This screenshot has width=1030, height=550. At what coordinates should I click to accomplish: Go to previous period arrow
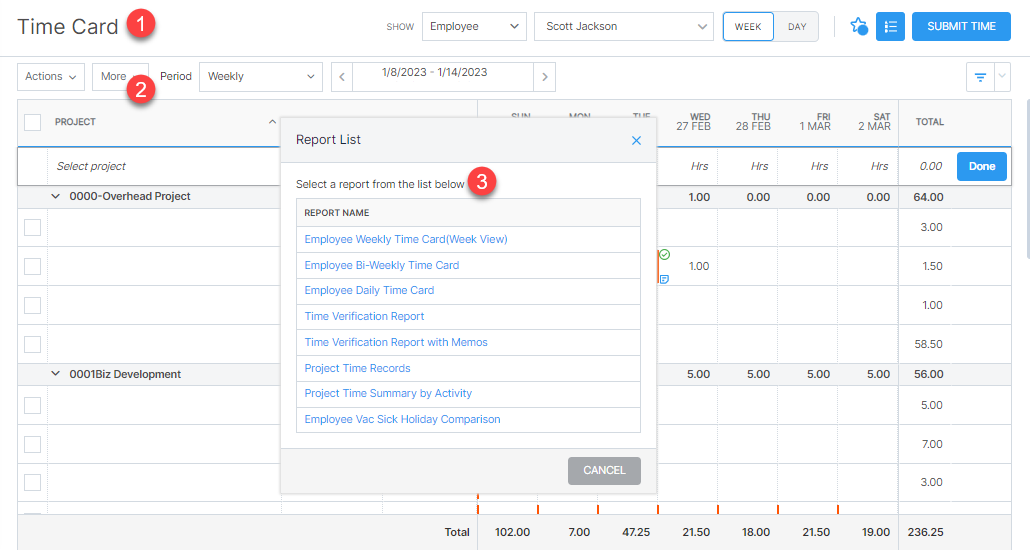coord(342,77)
